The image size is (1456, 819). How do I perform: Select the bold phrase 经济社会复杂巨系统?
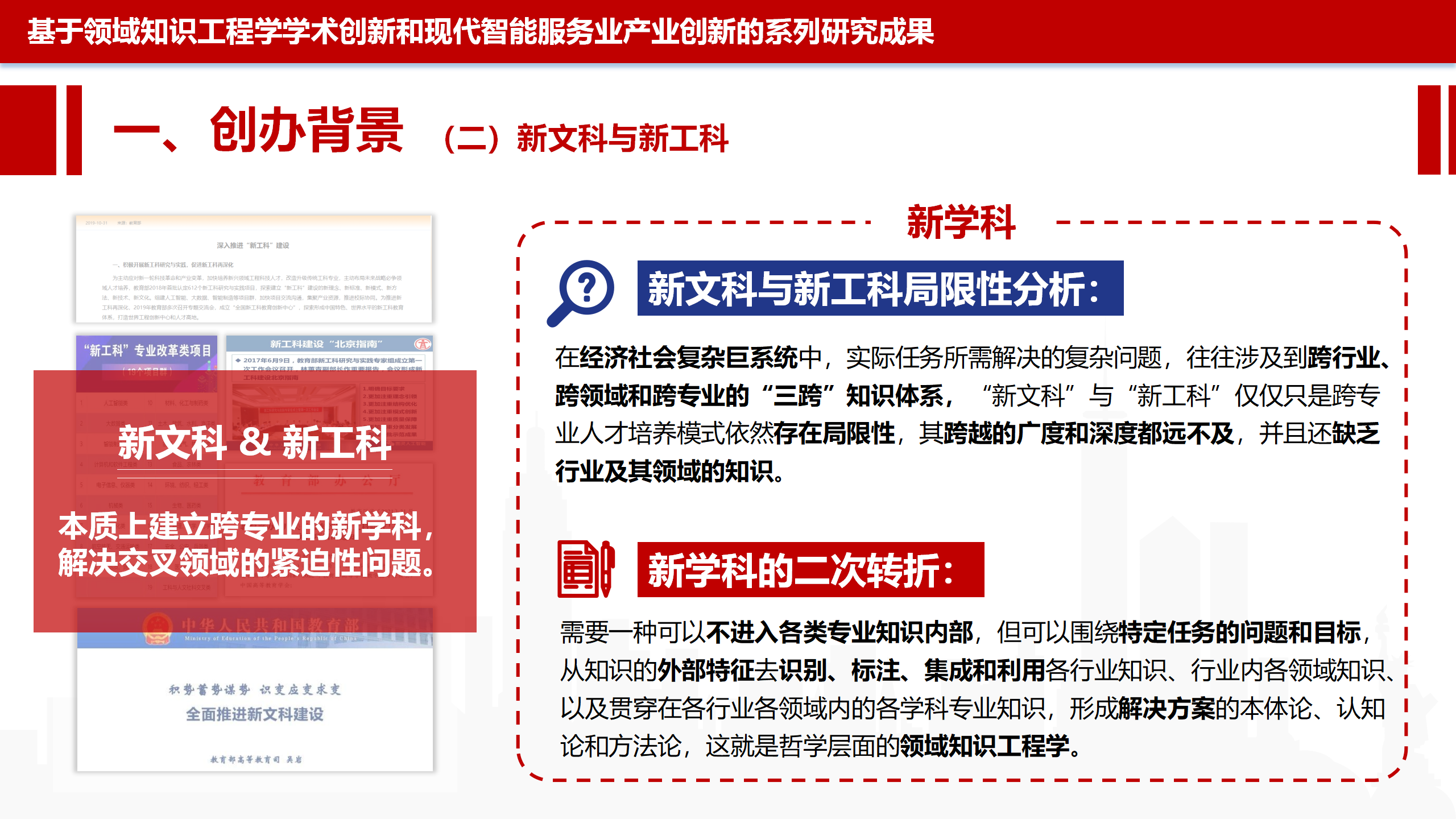689,358
